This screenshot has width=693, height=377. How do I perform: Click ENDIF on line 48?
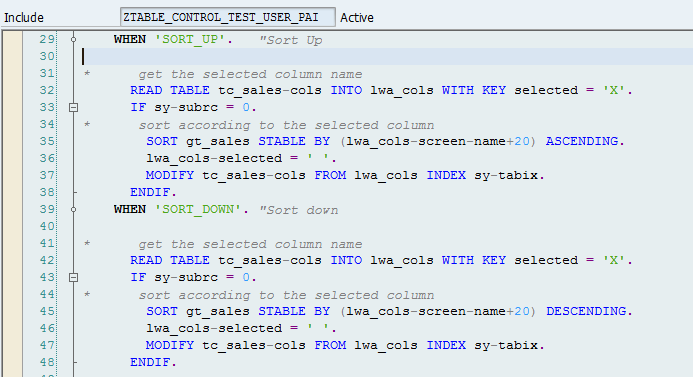[x=153, y=363]
